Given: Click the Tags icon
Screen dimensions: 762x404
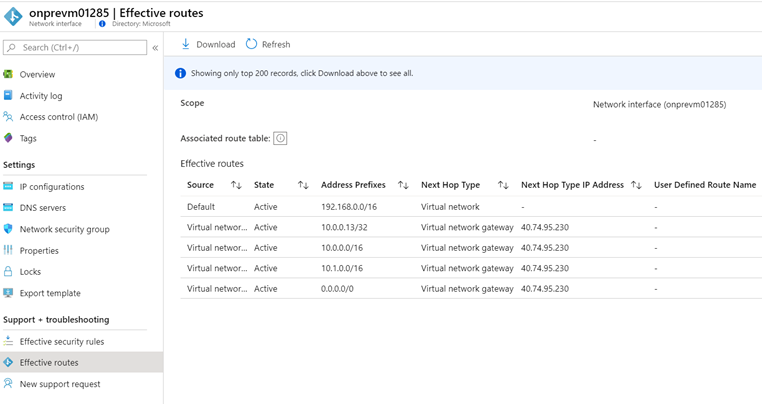Looking at the screenshot, I should (8, 138).
